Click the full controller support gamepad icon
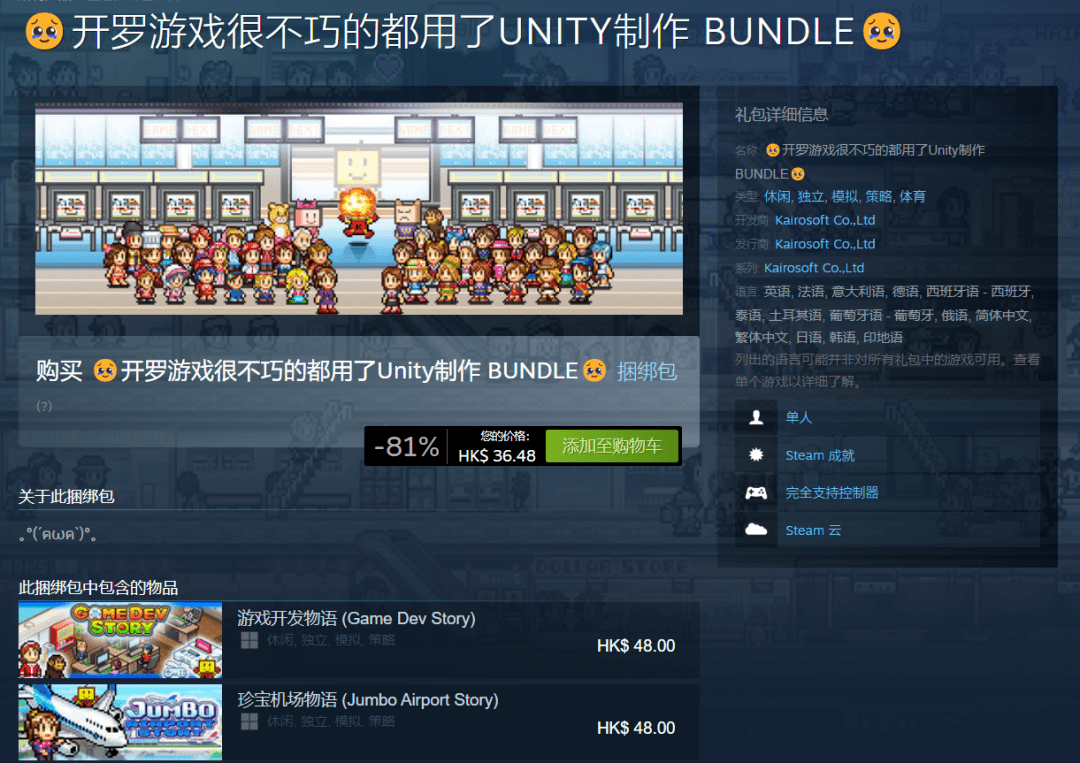 pos(756,492)
